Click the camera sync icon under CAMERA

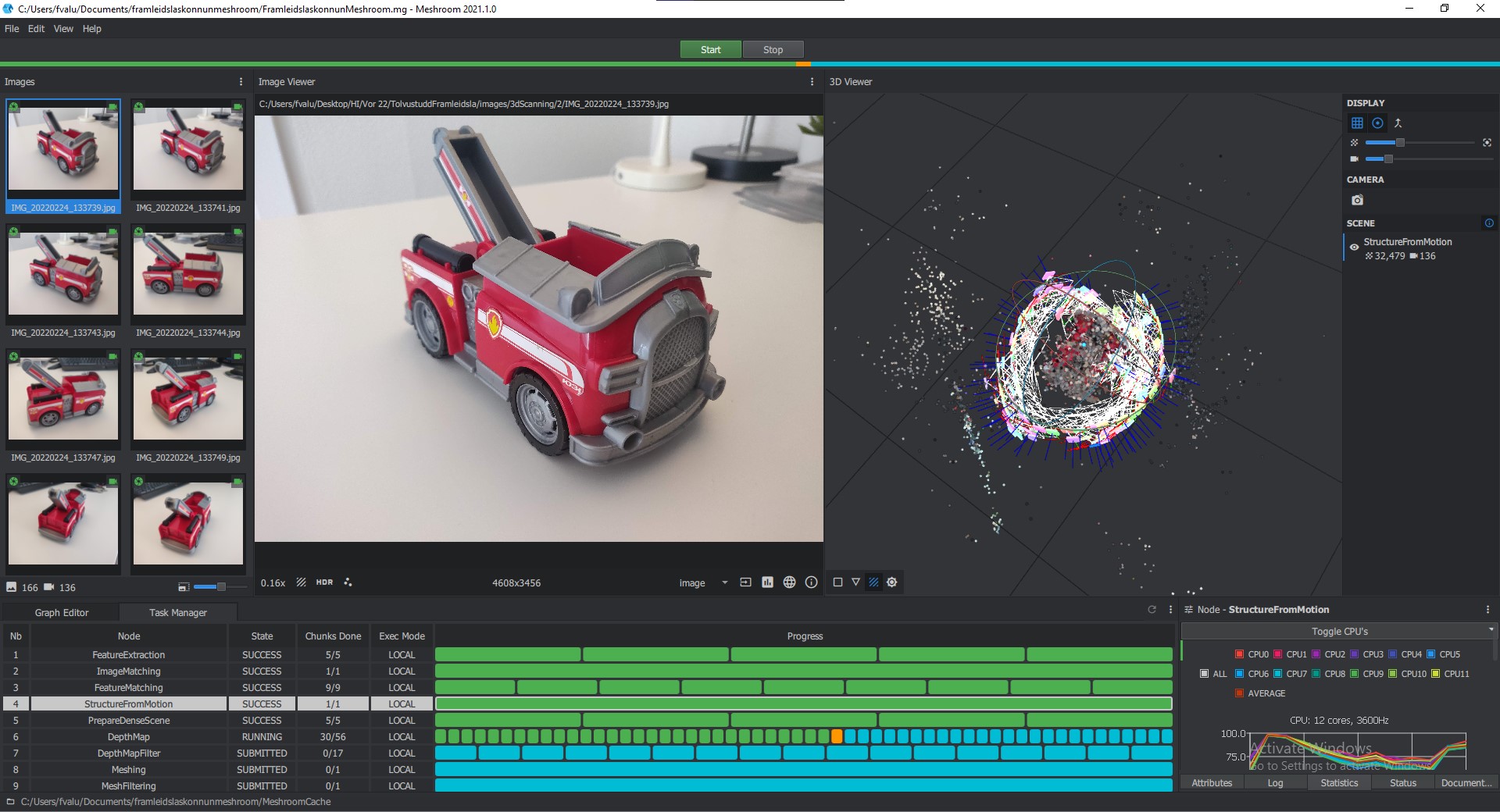pyautogui.click(x=1358, y=200)
